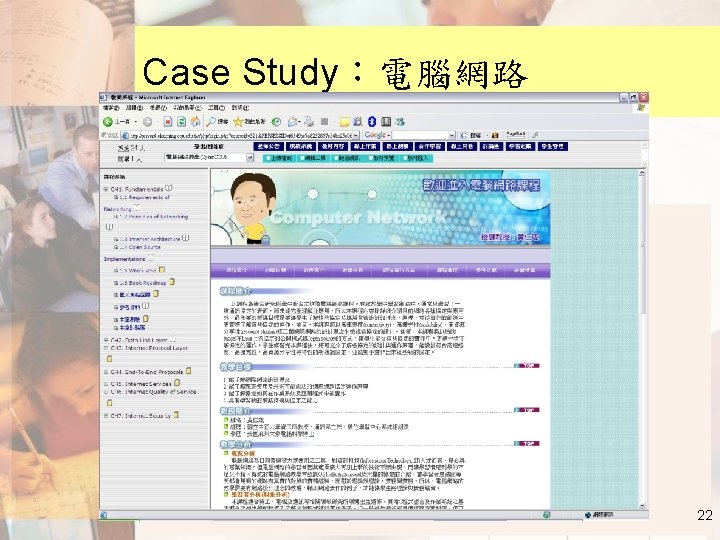Click the third TOP link in the page
This screenshot has width=720, height=540.
[x=526, y=444]
